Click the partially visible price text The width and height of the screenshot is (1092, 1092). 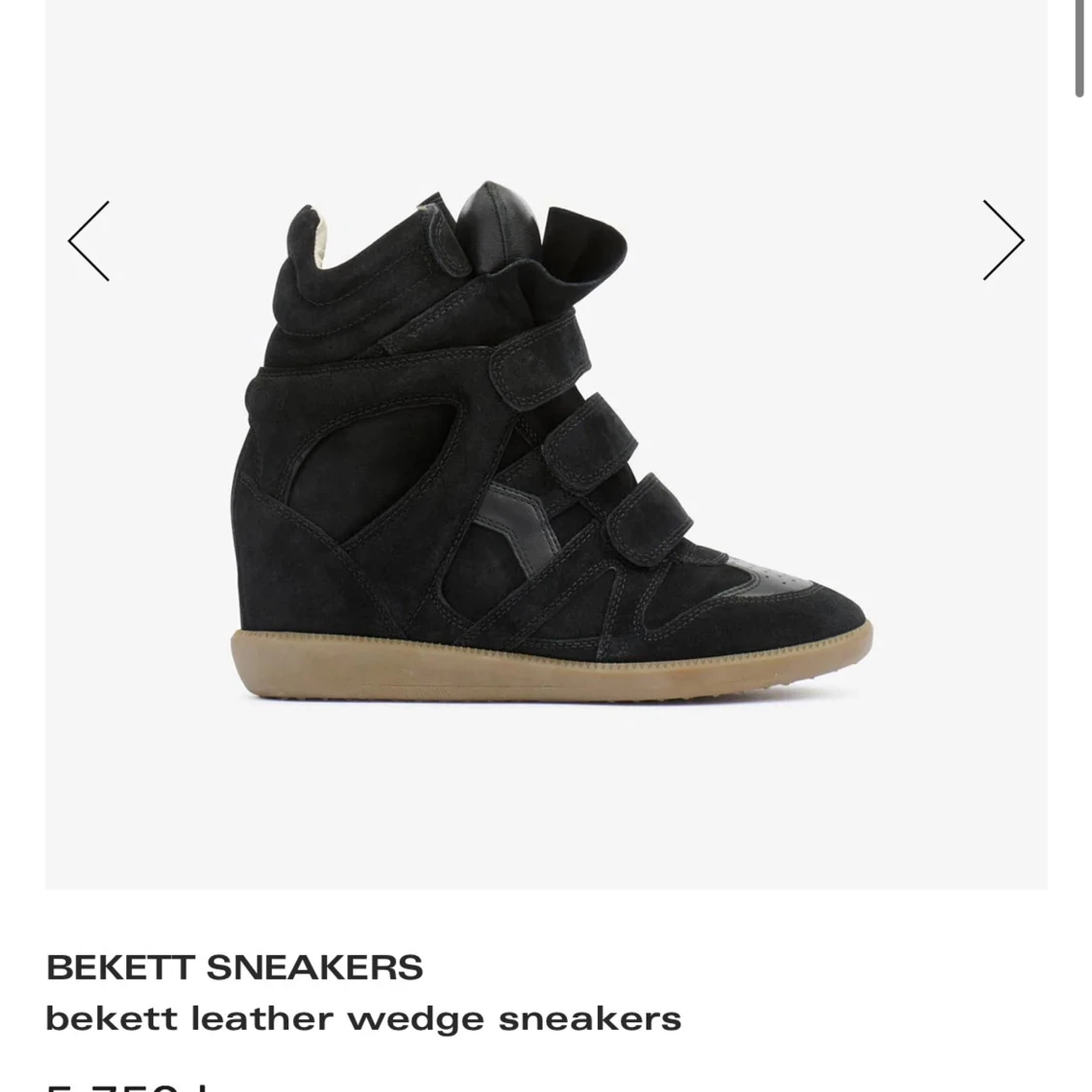(128, 1086)
